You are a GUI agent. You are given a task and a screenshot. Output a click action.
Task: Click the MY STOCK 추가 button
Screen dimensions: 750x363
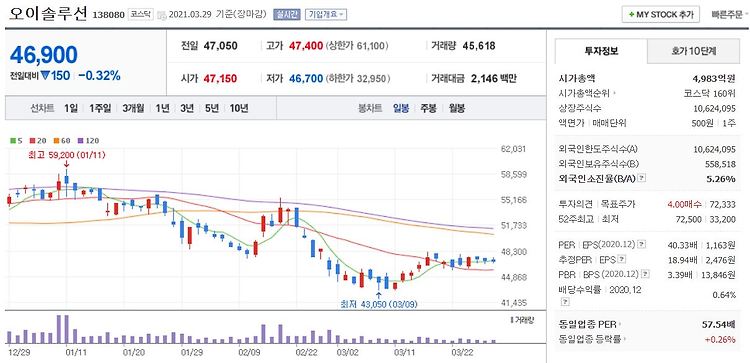(x=661, y=14)
